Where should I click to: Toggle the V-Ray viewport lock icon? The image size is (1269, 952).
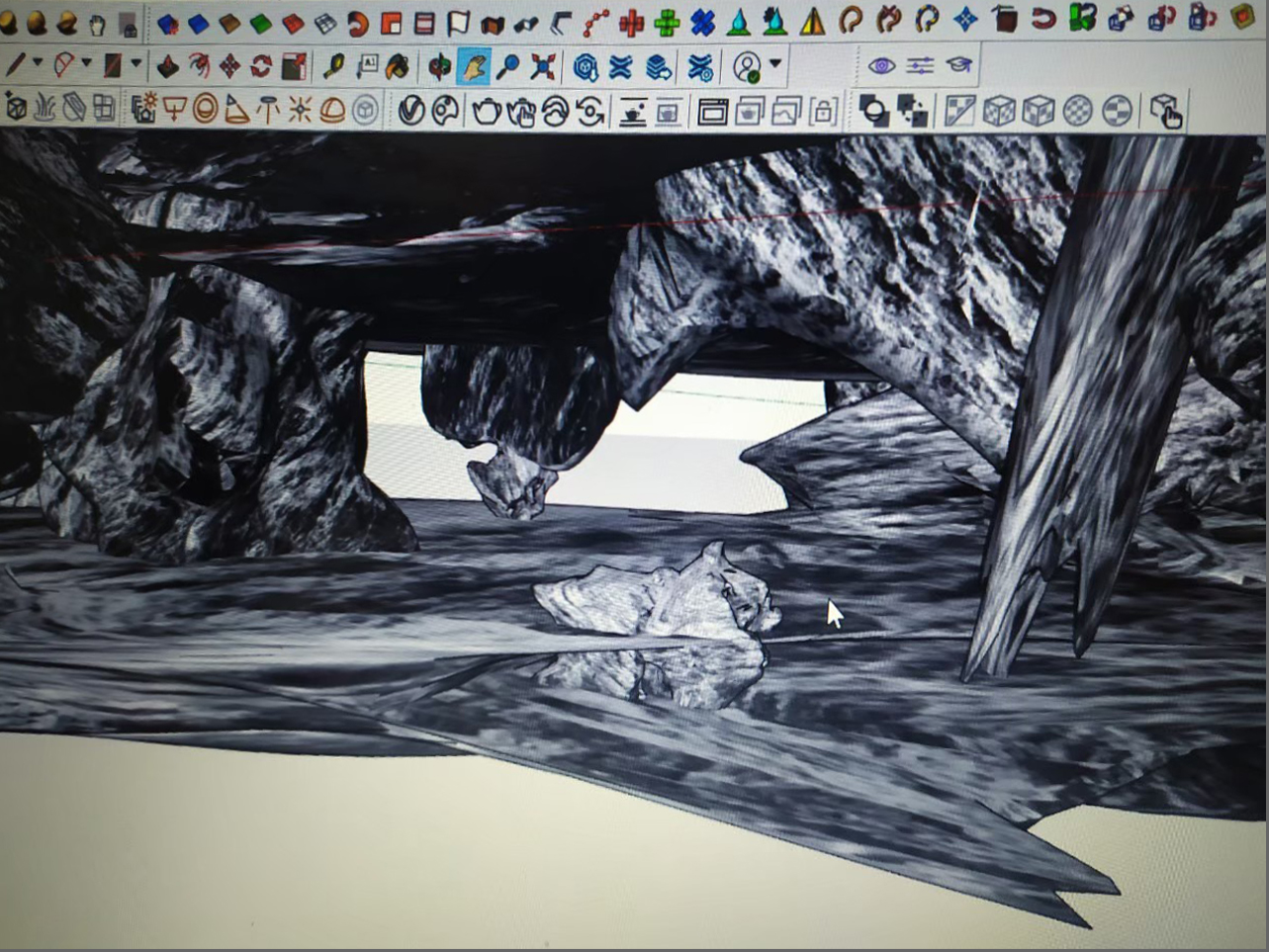(x=824, y=112)
